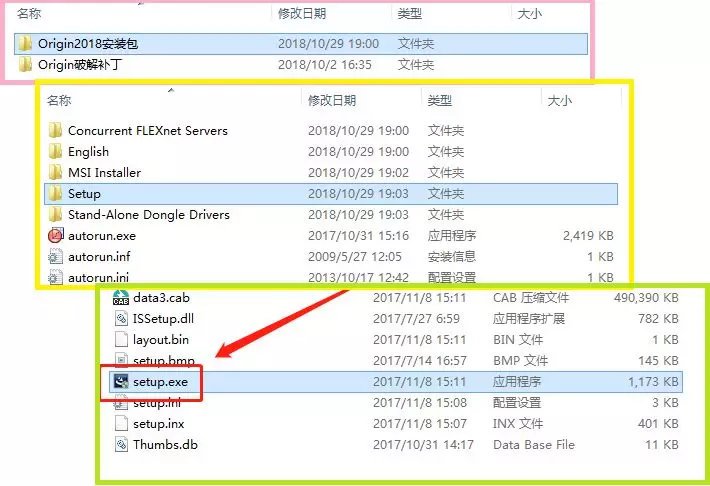Click the Stand-Alone Dongle Drivers folder icon
This screenshot has height=486, width=710.
coord(55,215)
